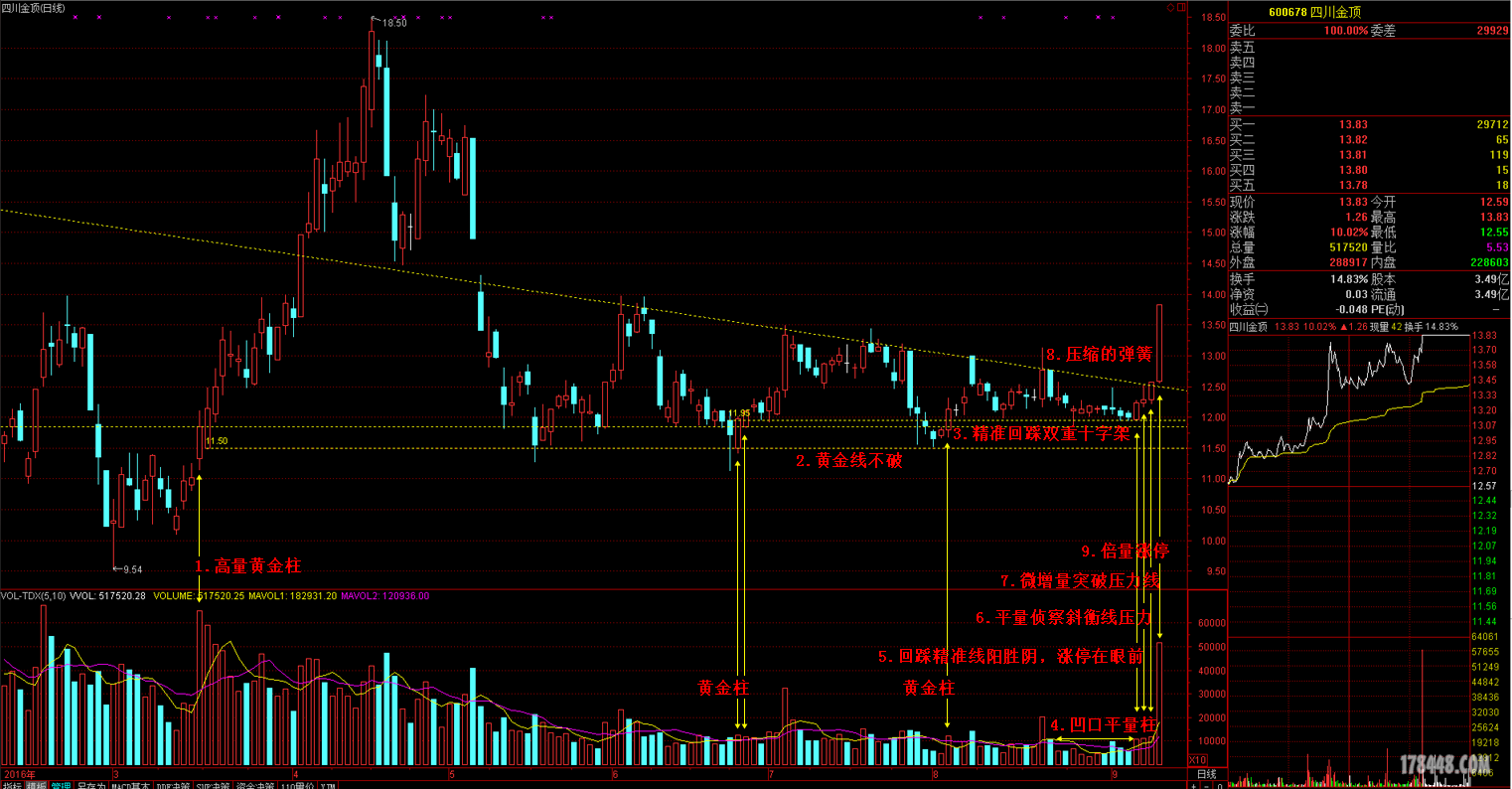Click the 买一 volume 29712
The height and width of the screenshot is (789, 1512).
click(1493, 125)
